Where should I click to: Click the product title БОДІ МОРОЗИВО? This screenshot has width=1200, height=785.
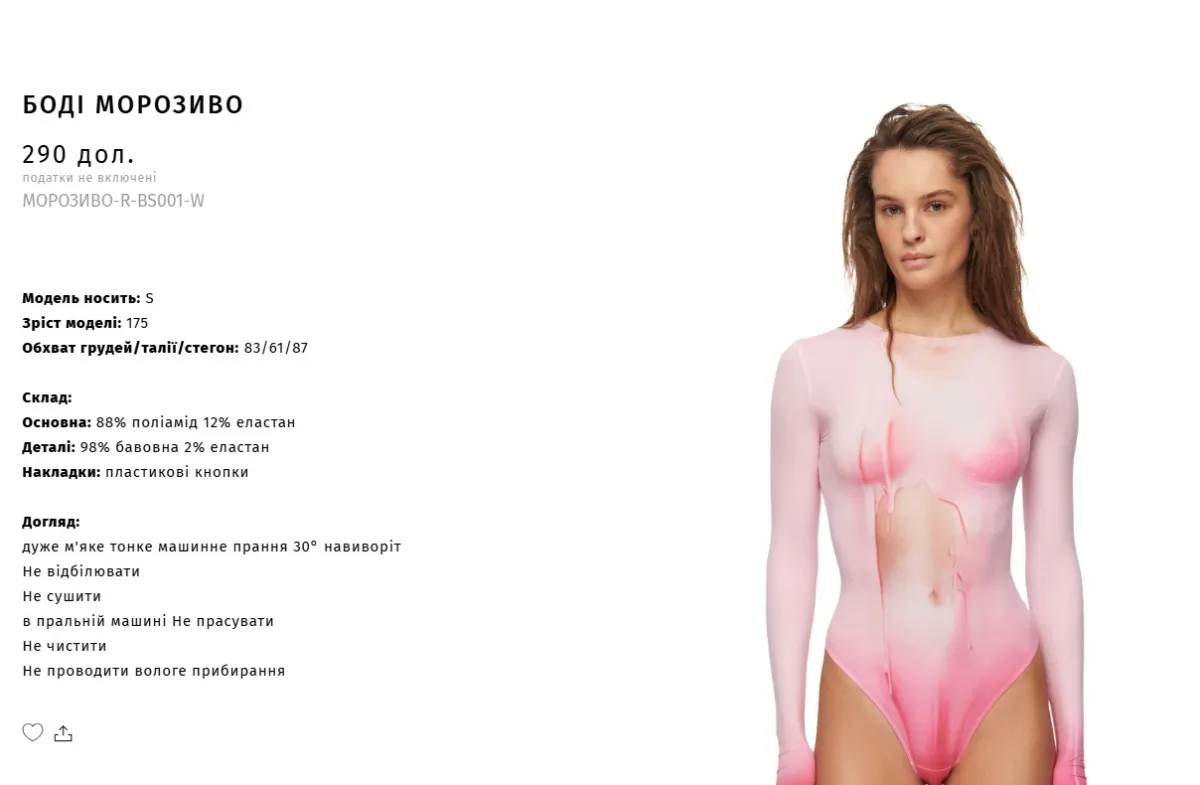point(133,105)
